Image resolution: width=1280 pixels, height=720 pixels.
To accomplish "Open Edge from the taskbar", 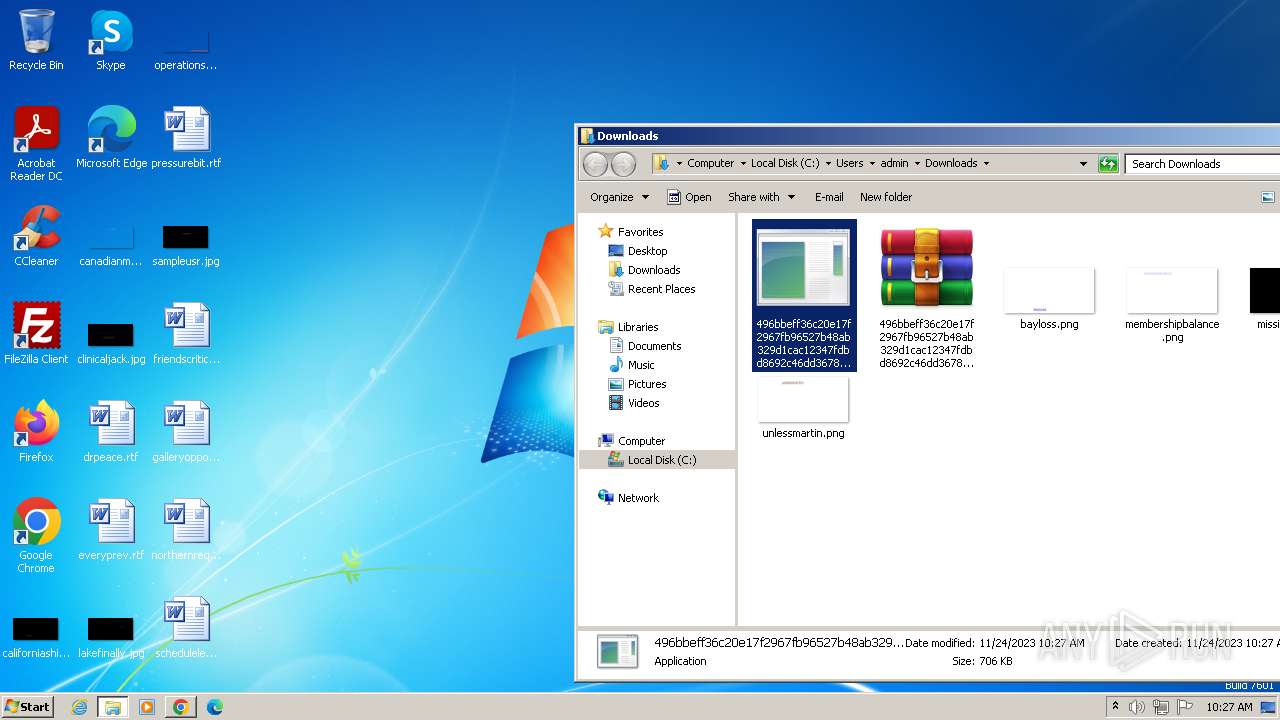I will click(214, 707).
